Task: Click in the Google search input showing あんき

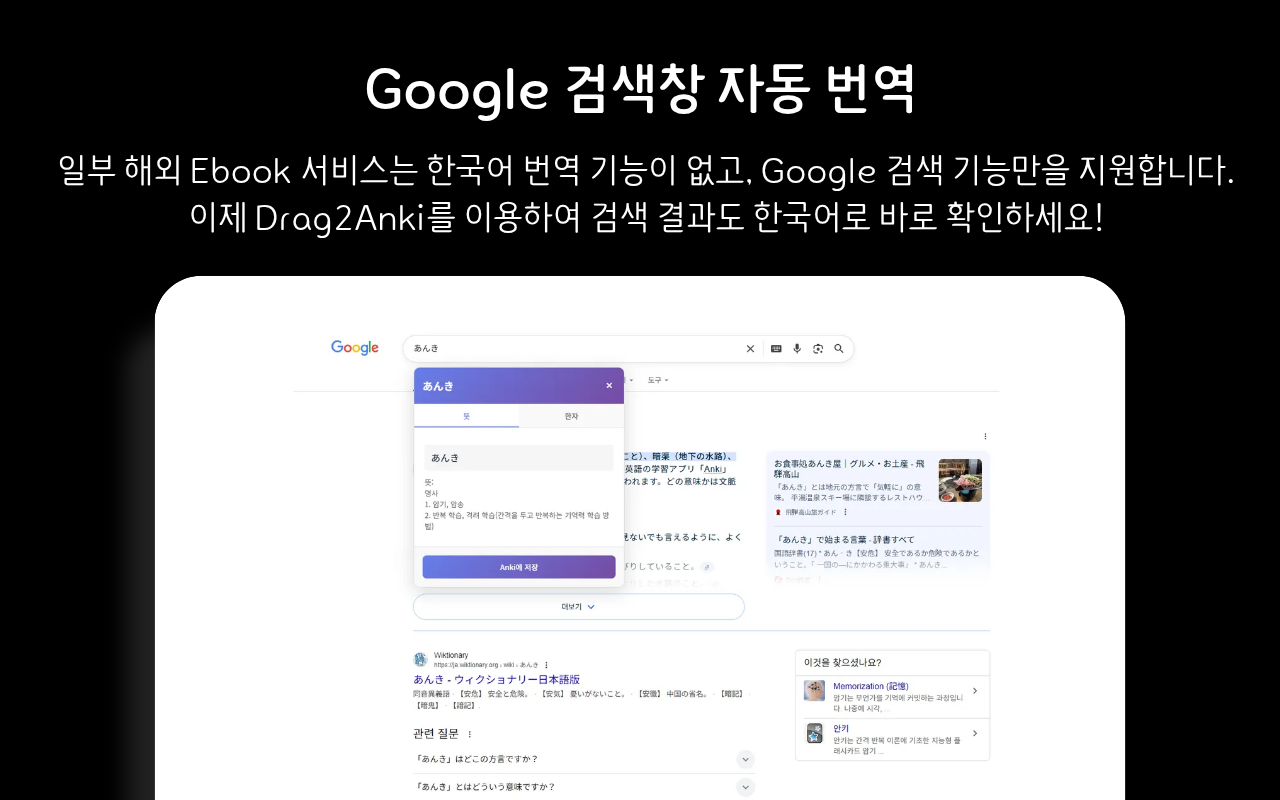Action: (x=575, y=349)
